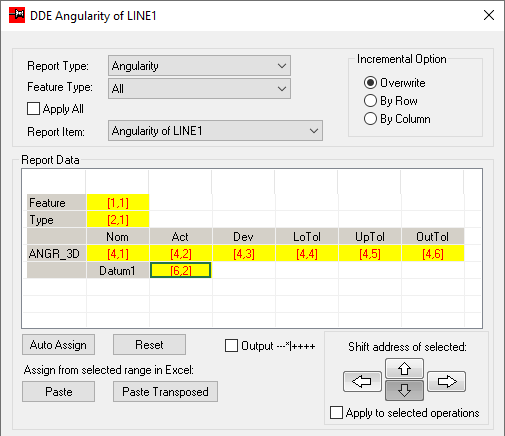Viewport: 505px width, 436px height.
Task: Open the Report Type dropdown
Action: [199, 66]
